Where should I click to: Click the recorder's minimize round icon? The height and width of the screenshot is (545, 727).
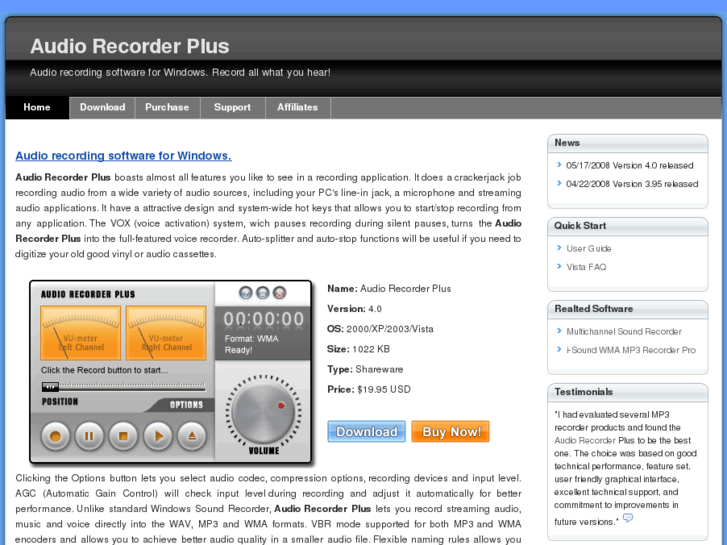262,293
